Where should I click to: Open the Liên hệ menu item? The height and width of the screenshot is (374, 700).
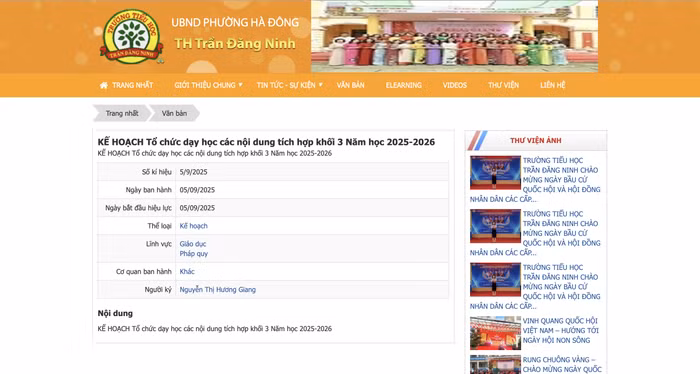(x=553, y=85)
